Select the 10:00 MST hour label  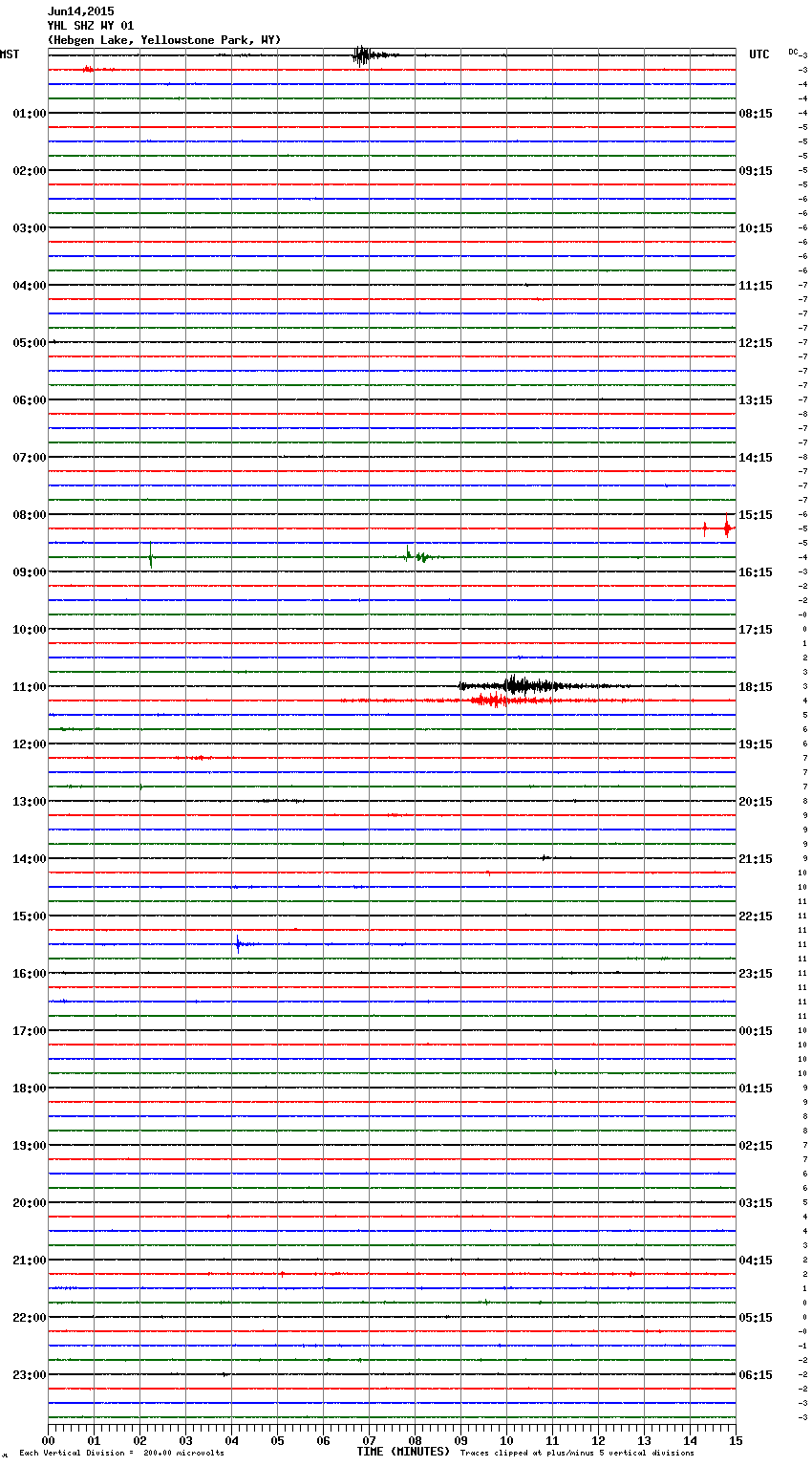(30, 630)
